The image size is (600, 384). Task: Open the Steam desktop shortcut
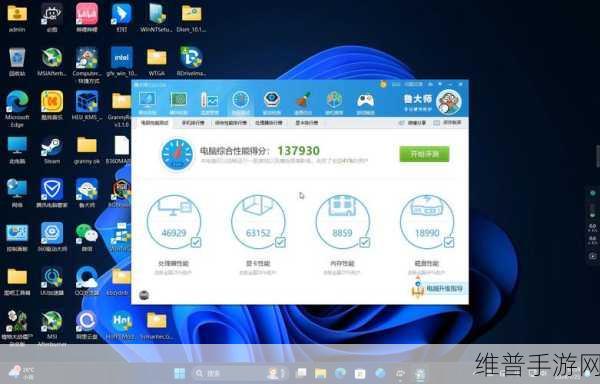[x=52, y=150]
